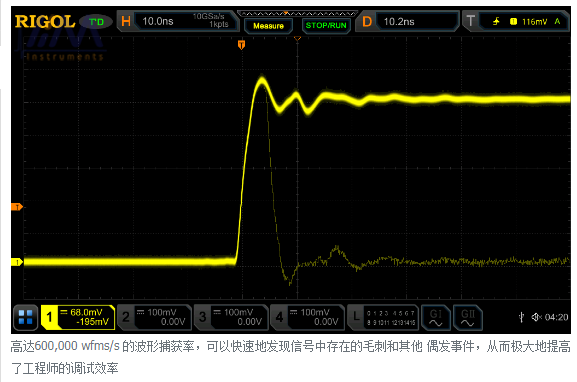577x382 pixels.
Task: Click the USB connection status icon
Action: coord(521,317)
